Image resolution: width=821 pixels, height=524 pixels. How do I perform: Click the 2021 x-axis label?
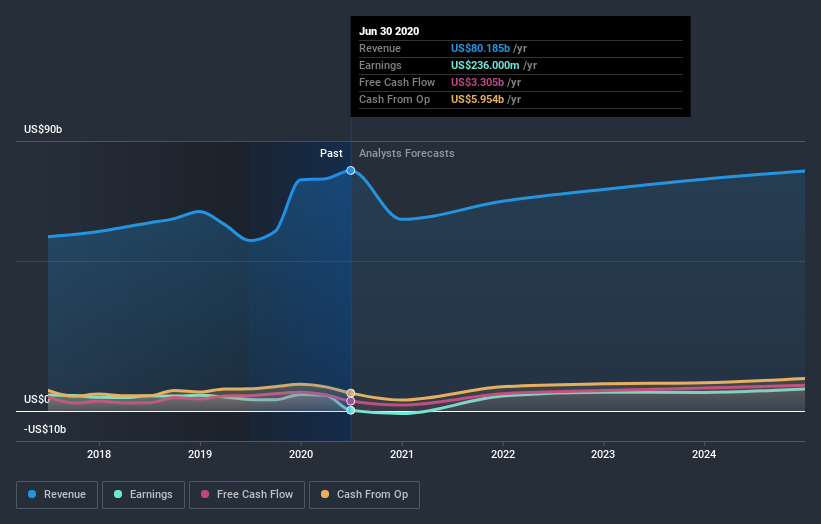click(402, 454)
